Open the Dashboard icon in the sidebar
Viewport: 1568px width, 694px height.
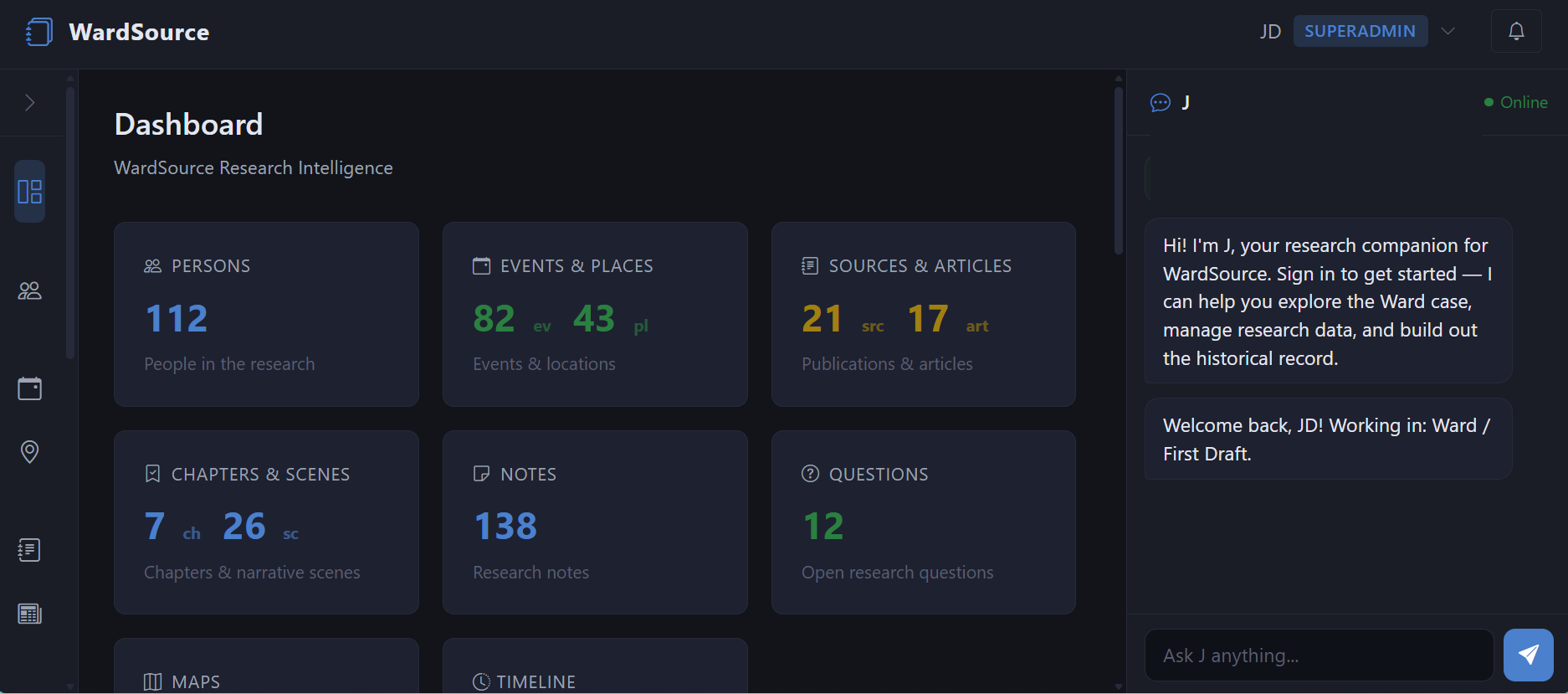click(x=30, y=192)
